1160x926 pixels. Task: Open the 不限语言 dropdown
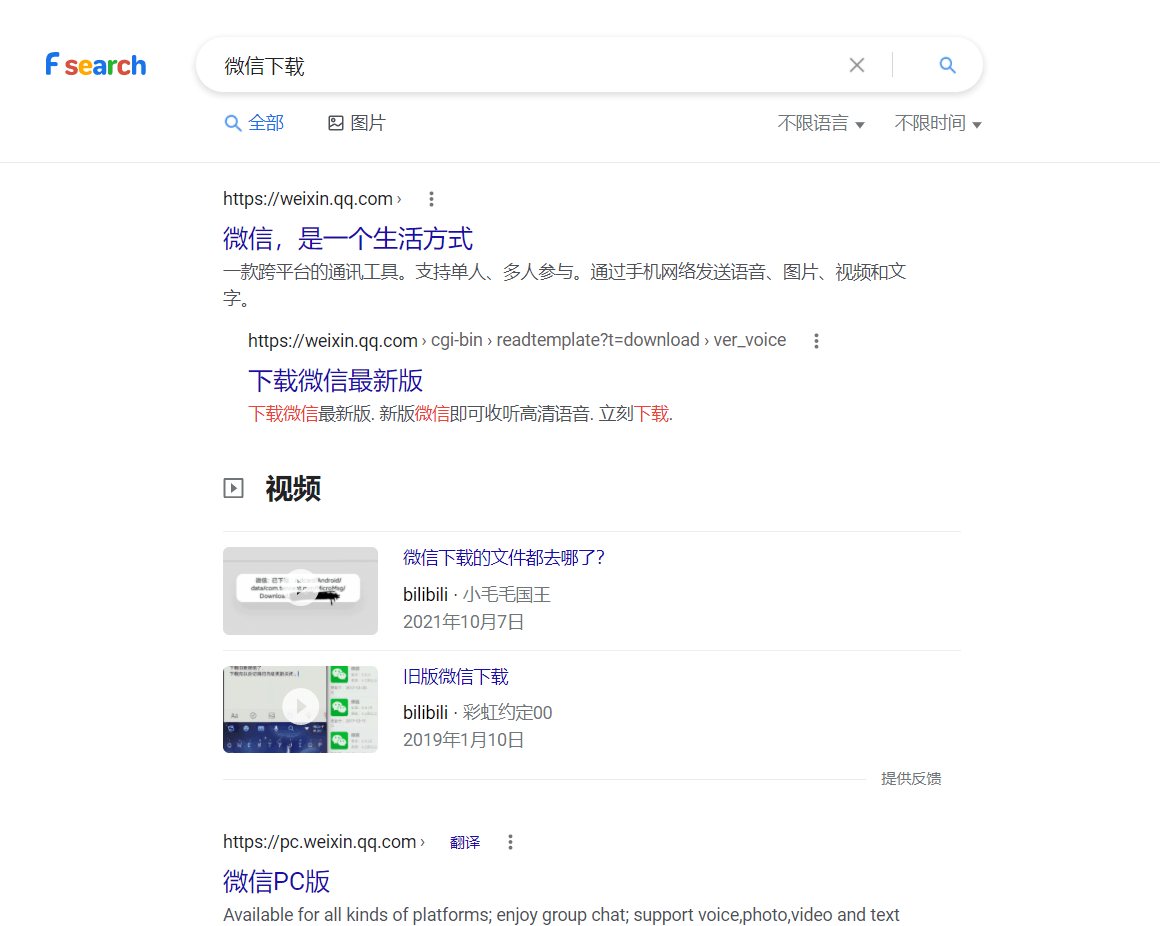coord(820,124)
